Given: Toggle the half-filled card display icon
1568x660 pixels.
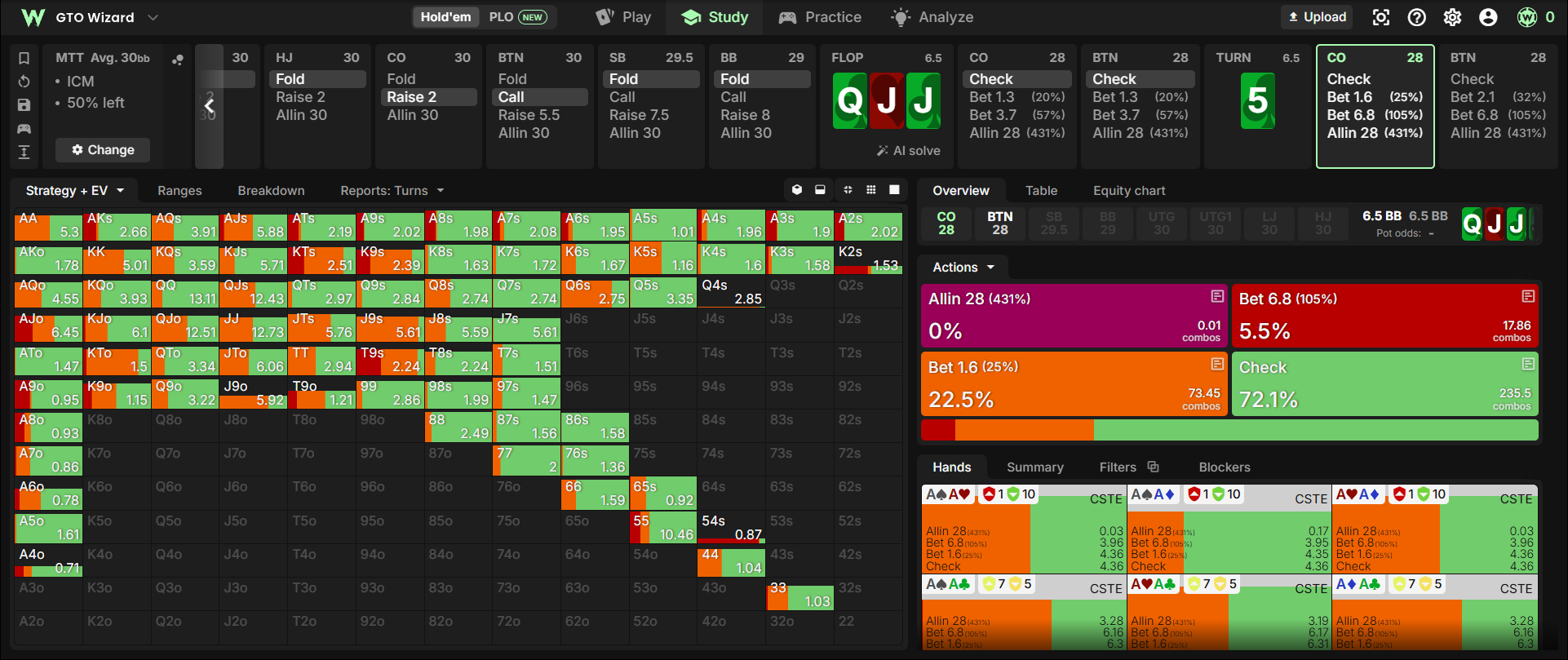Looking at the screenshot, I should (x=820, y=190).
